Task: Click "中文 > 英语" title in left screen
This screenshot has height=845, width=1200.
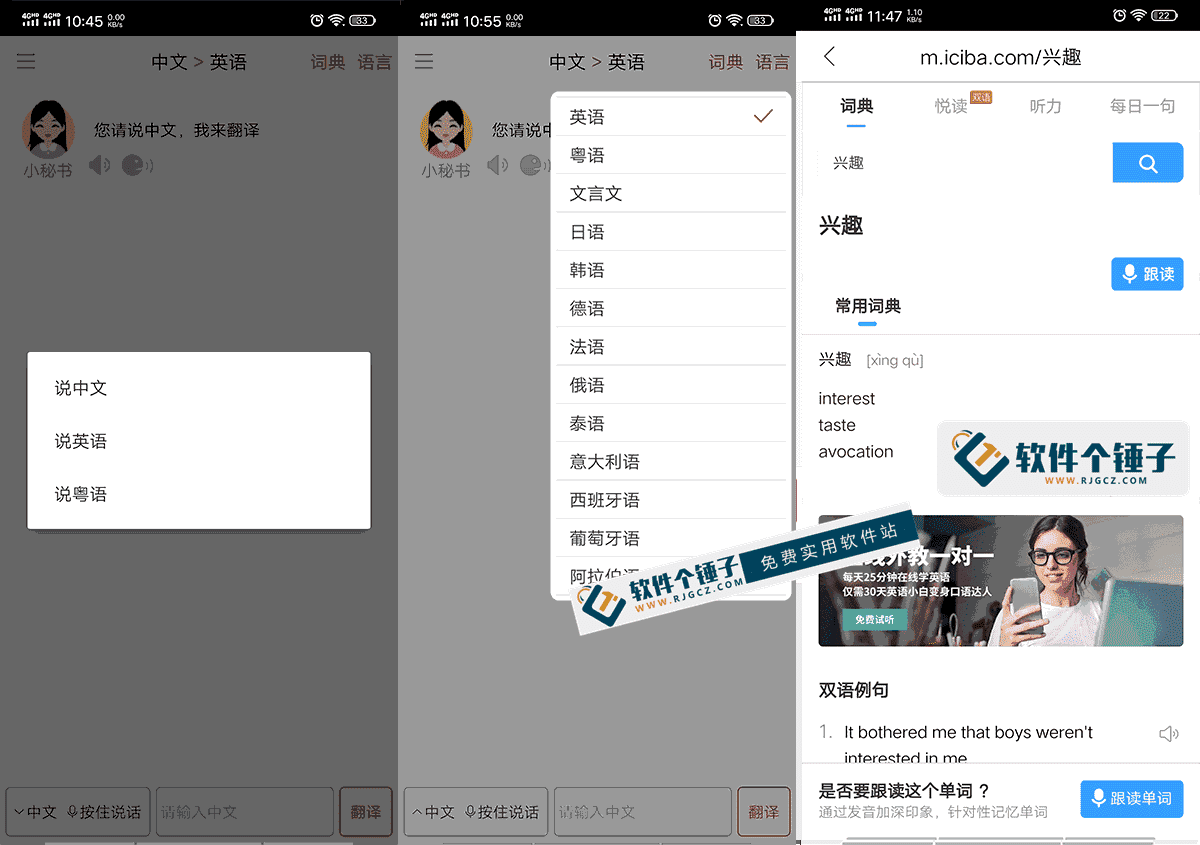Action: click(199, 62)
